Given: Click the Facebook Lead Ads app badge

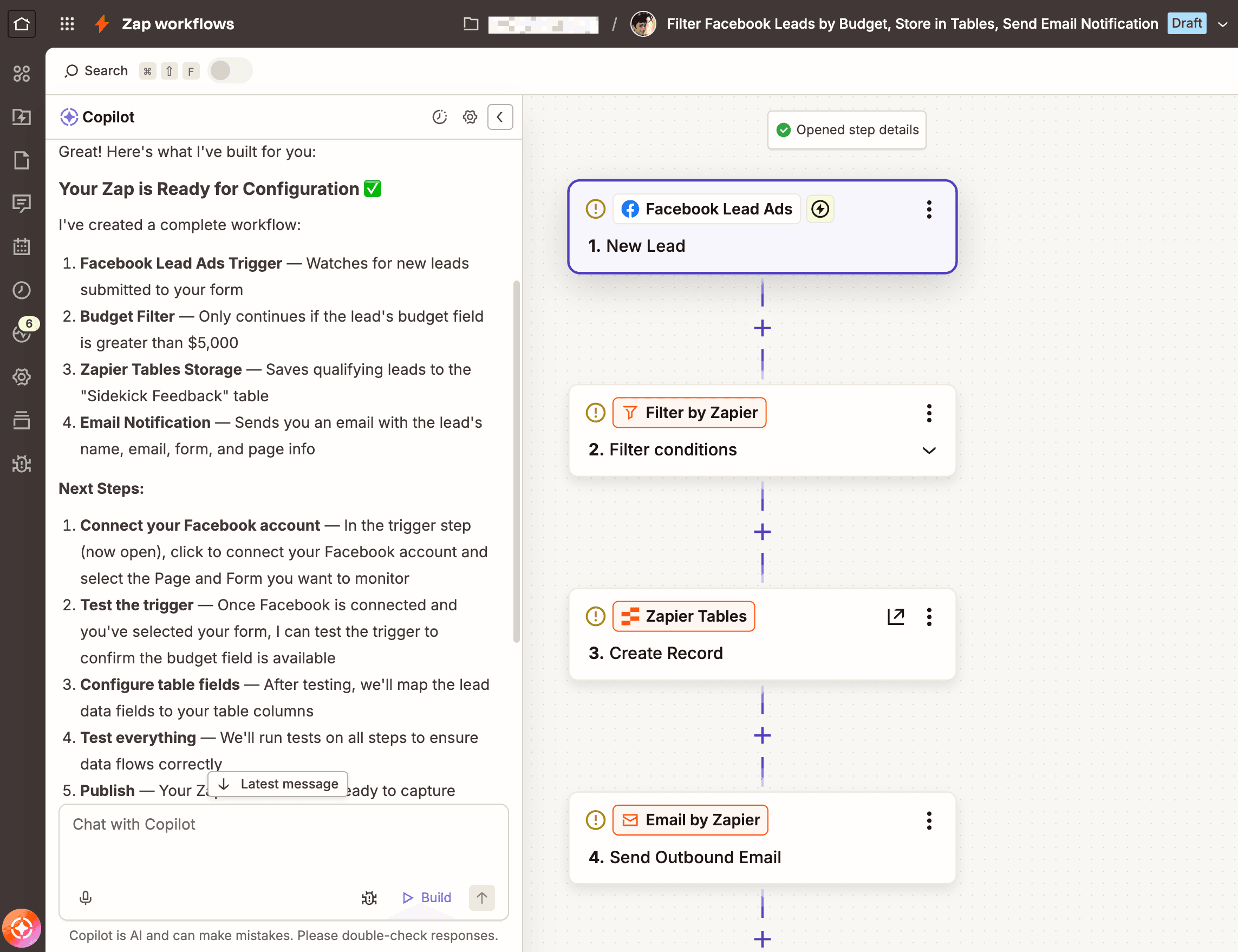Looking at the screenshot, I should click(x=706, y=209).
